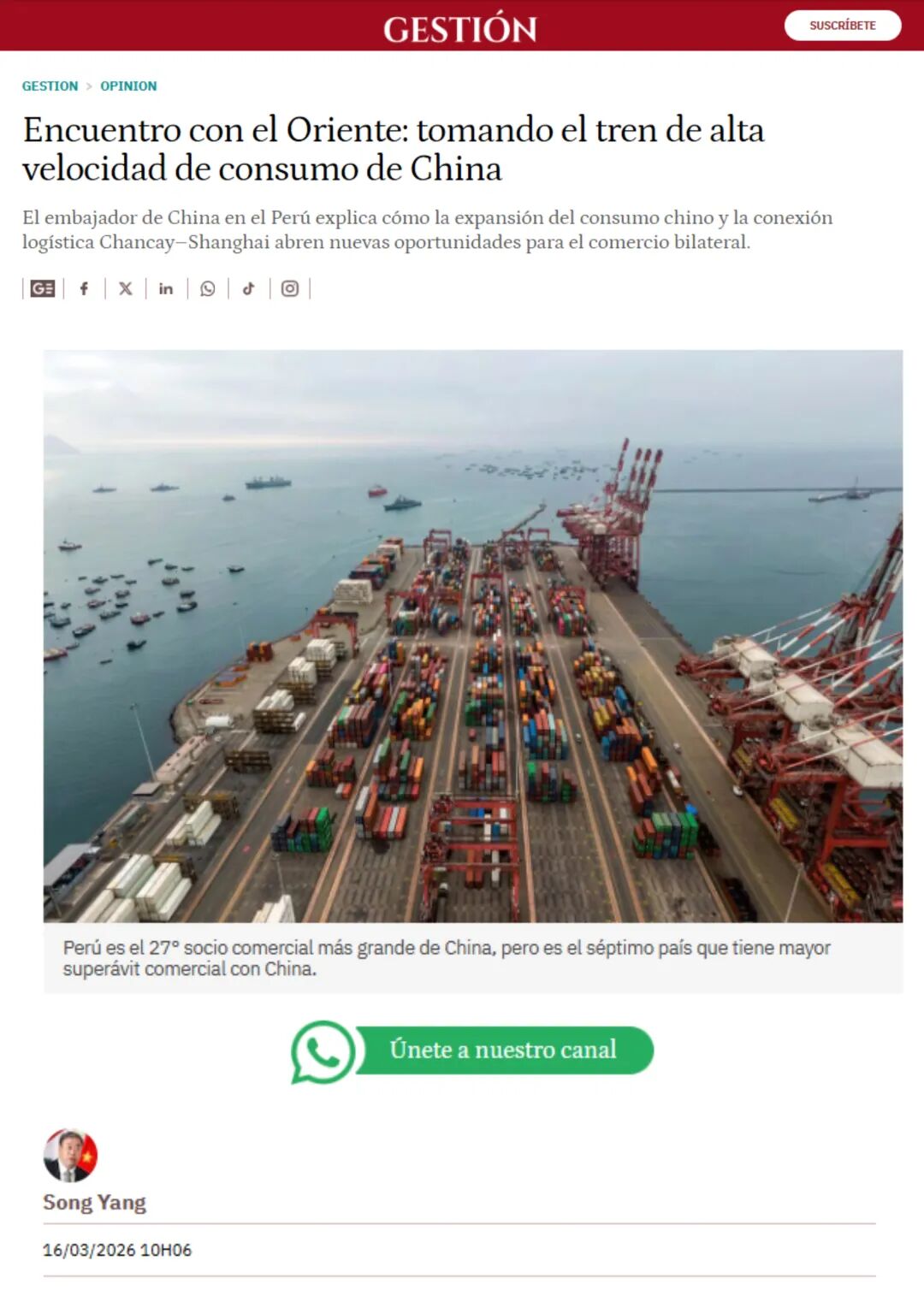Open the TikTok share icon
Viewport: 924px width, 1314px height.
249,288
